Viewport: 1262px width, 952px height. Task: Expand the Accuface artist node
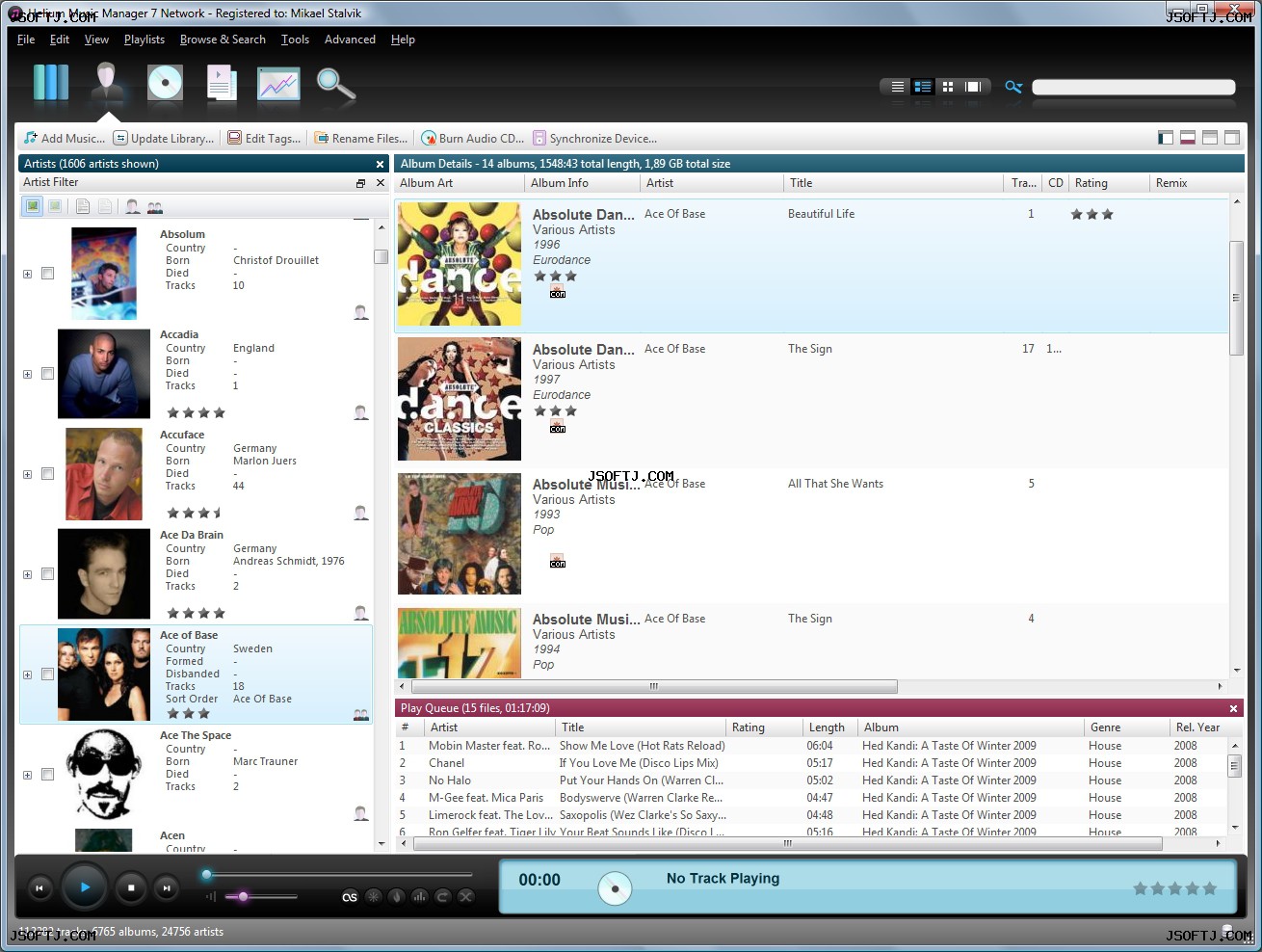27,474
